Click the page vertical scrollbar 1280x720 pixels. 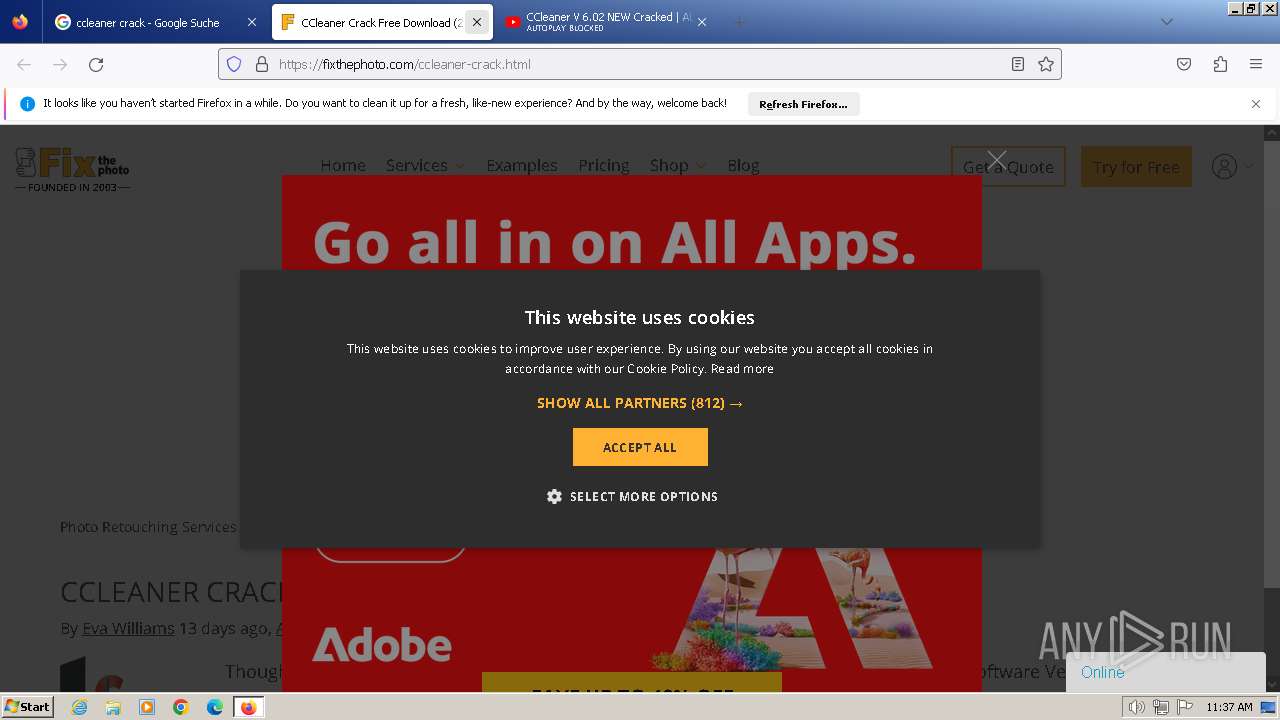click(1272, 408)
